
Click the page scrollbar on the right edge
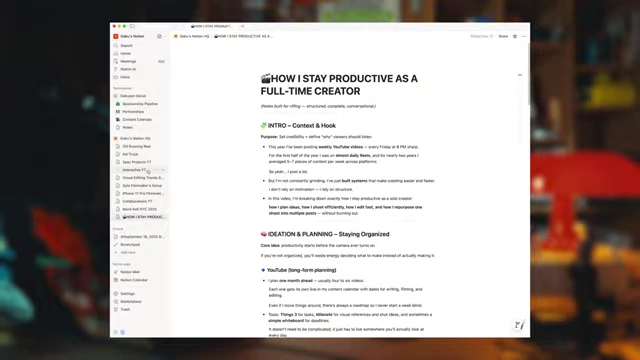coord(529,73)
